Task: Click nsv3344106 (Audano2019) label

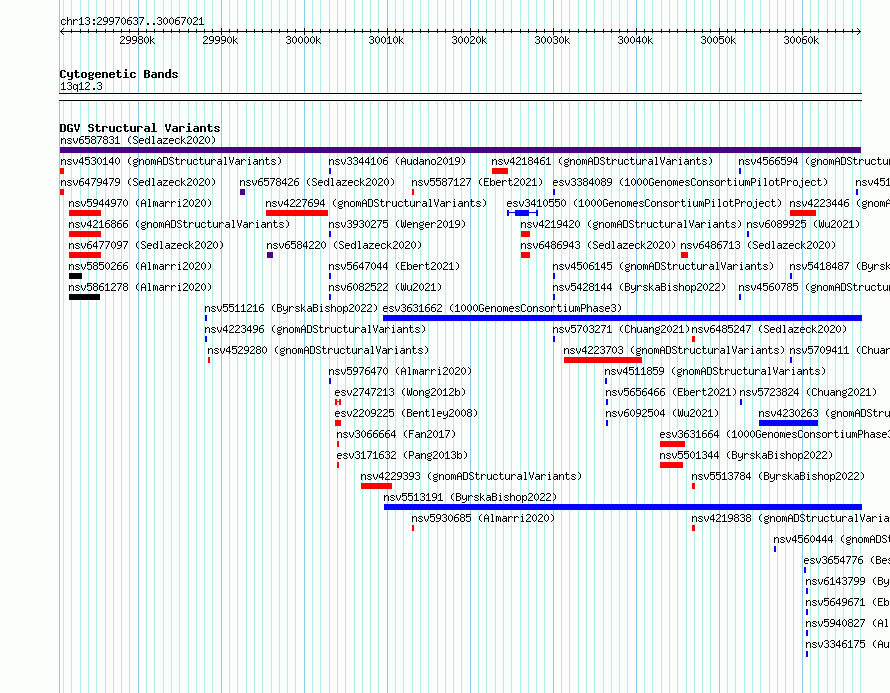Action: coord(397,161)
